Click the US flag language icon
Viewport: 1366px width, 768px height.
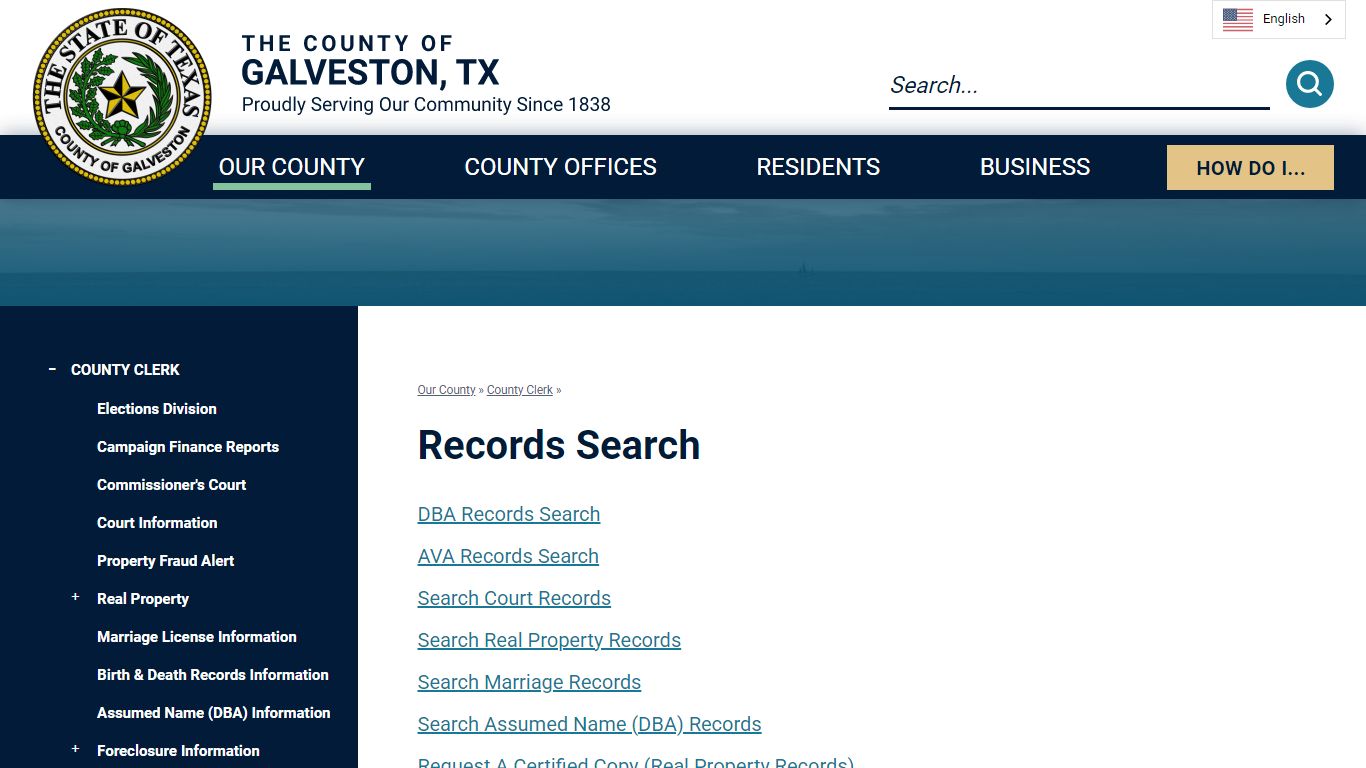(x=1237, y=19)
